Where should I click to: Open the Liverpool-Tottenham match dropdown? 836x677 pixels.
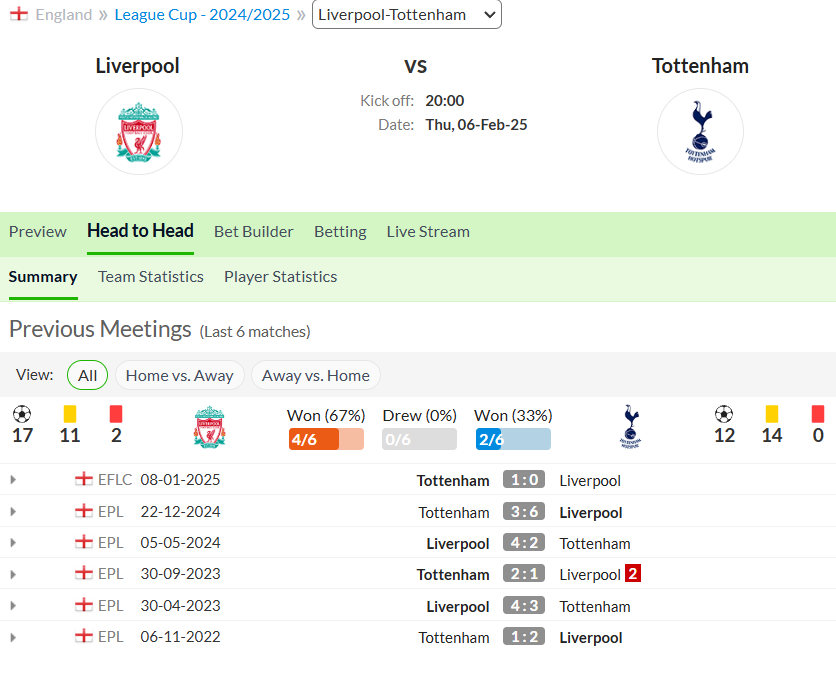pyautogui.click(x=407, y=14)
